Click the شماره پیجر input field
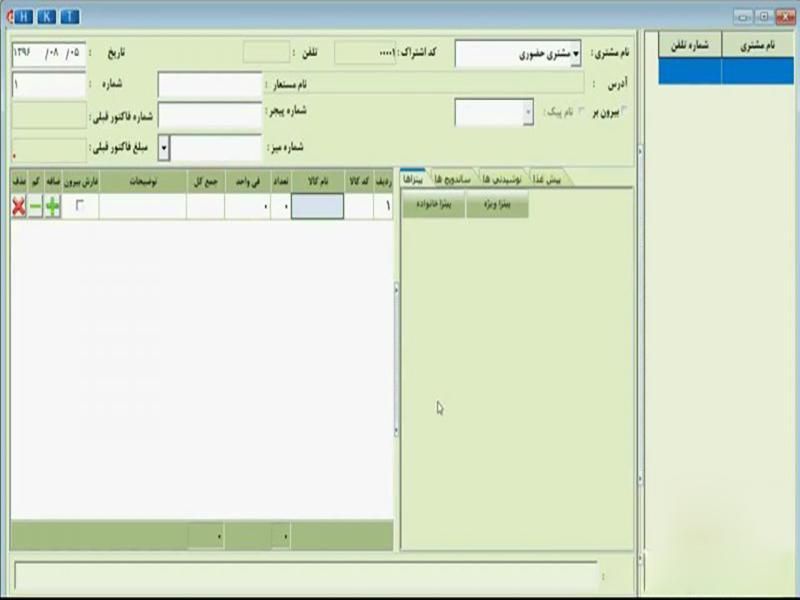Image resolution: width=800 pixels, height=600 pixels. click(210, 115)
